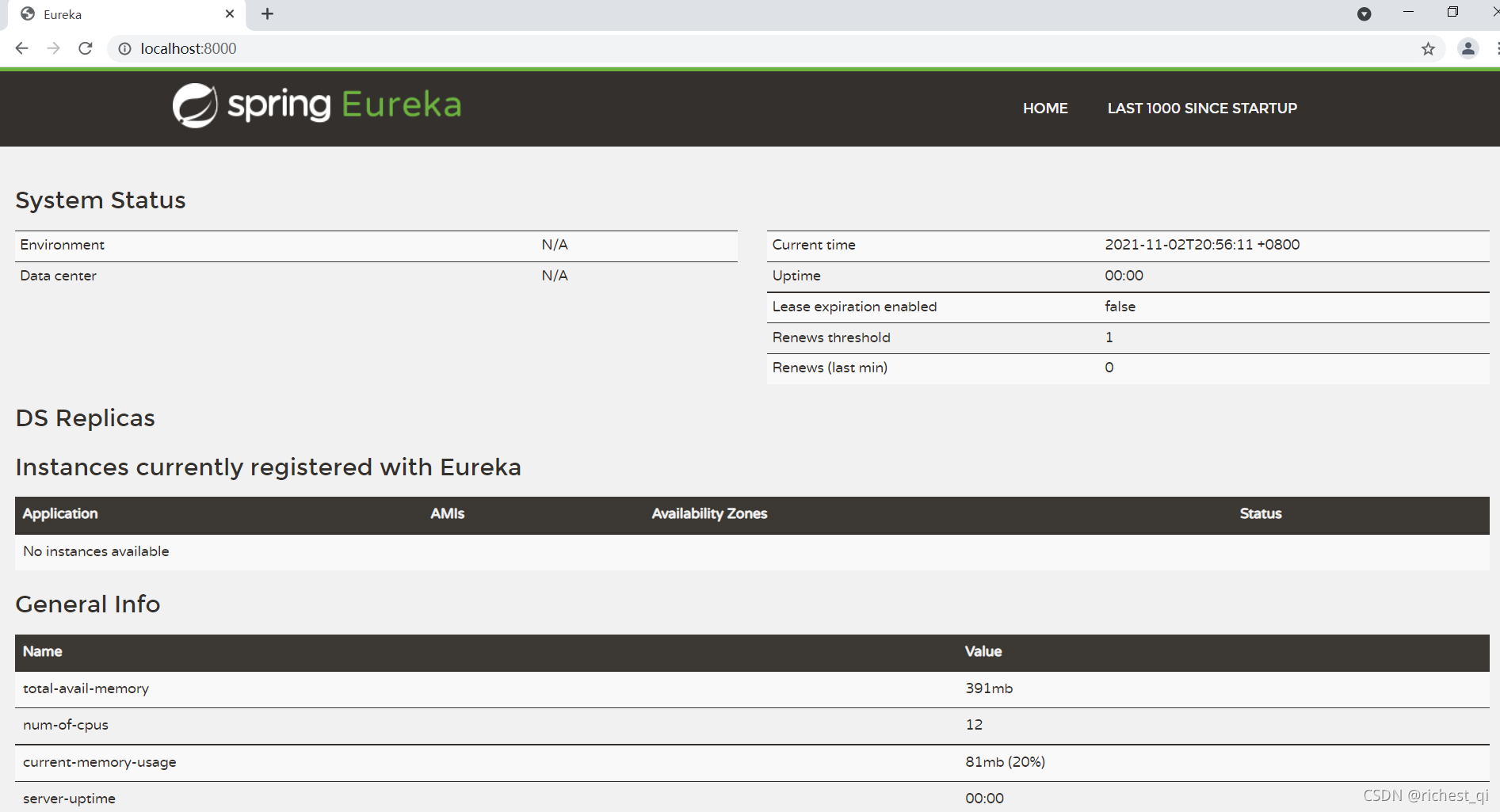Click the total-avail-memory row name
This screenshot has height=812, width=1500.
point(86,688)
